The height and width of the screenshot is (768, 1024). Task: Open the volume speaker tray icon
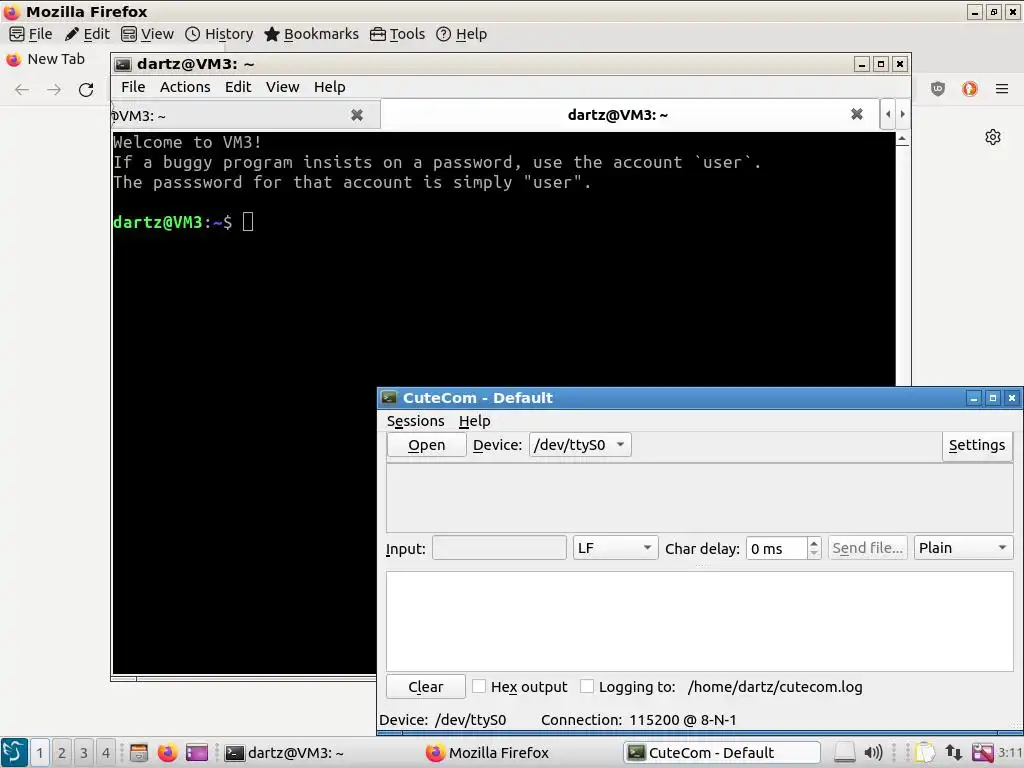click(x=873, y=753)
